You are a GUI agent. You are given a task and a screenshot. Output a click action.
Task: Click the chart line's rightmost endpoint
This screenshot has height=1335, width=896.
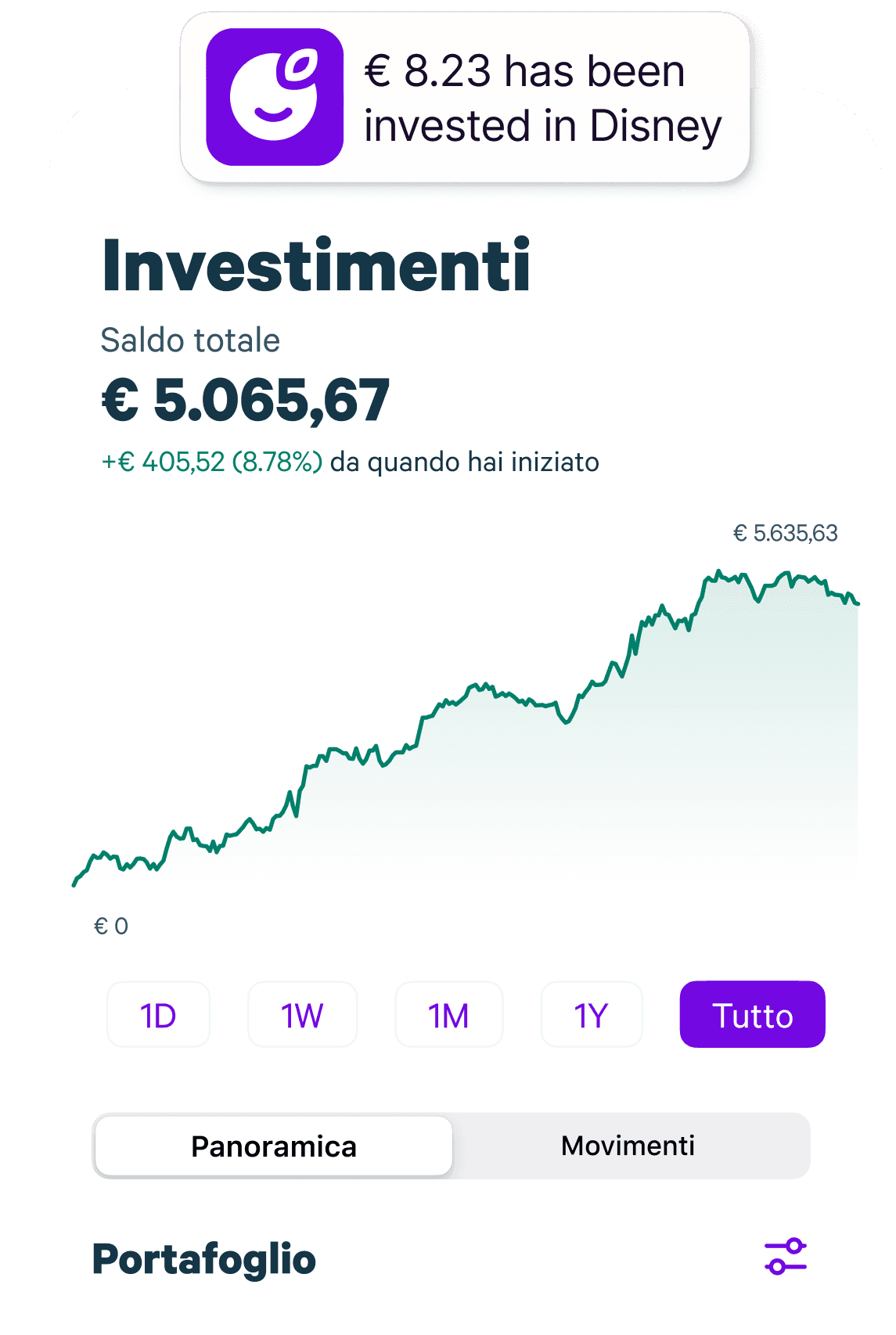858,603
